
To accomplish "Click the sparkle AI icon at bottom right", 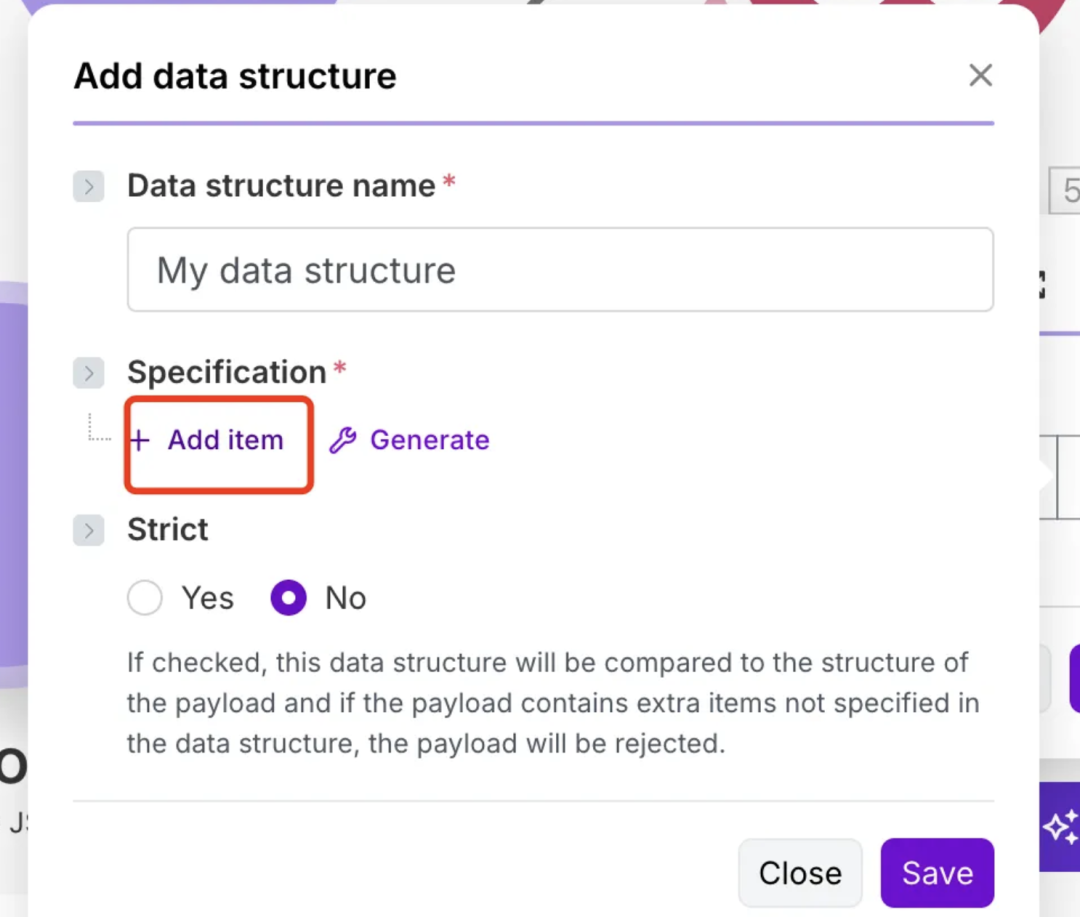I will (1060, 828).
